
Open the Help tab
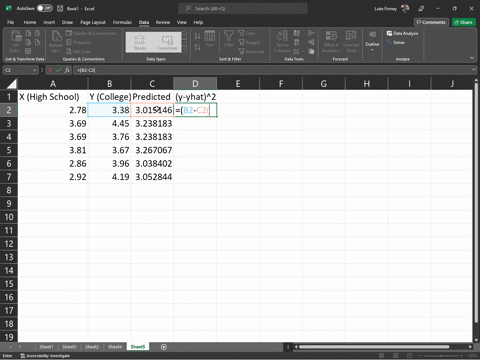click(x=198, y=22)
